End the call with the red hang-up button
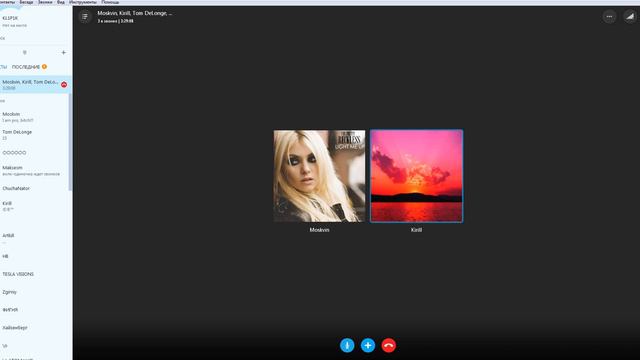Screen dimensions: 640x360 click(389, 345)
